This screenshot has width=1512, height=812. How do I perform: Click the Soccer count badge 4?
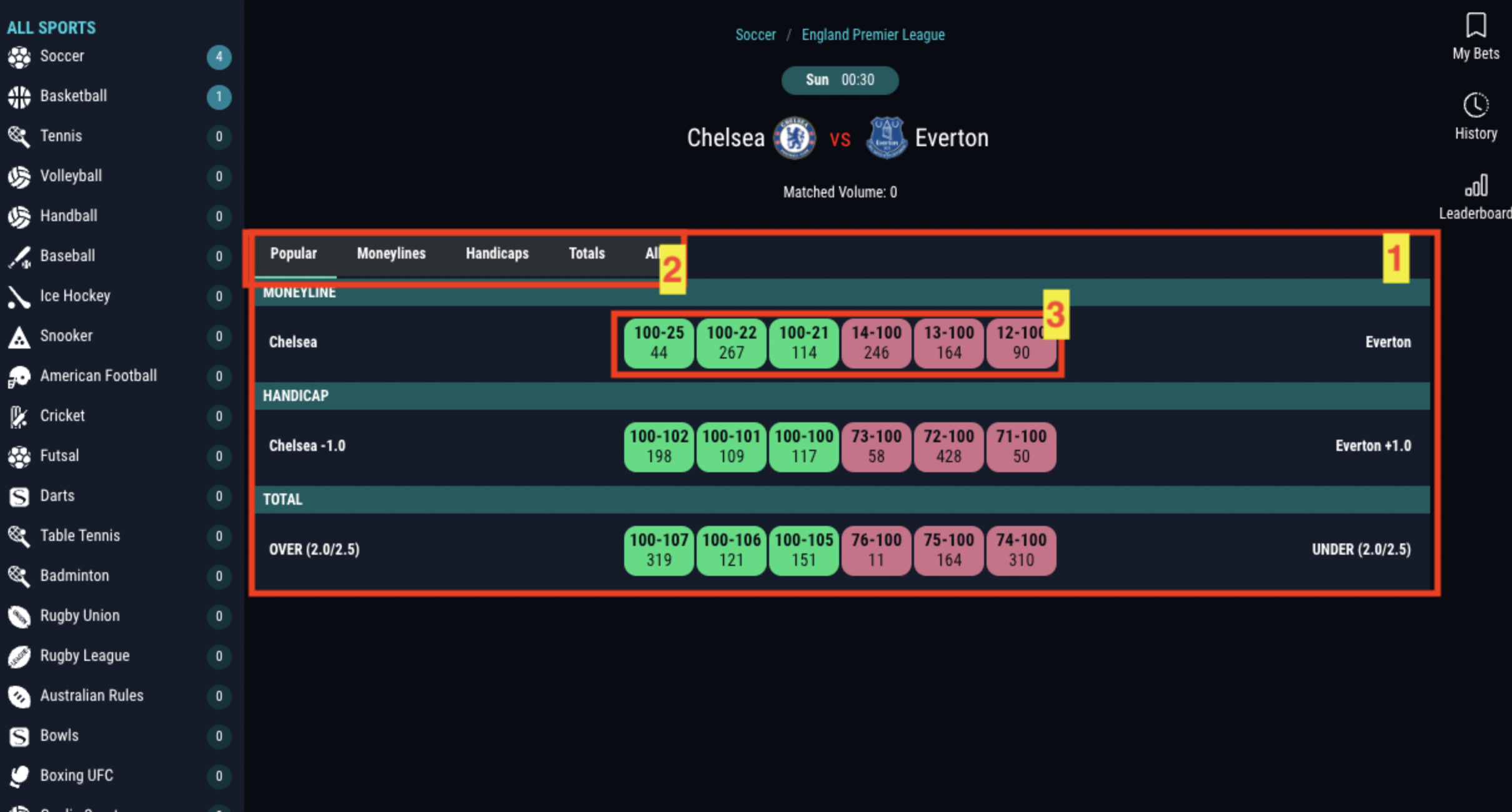219,57
